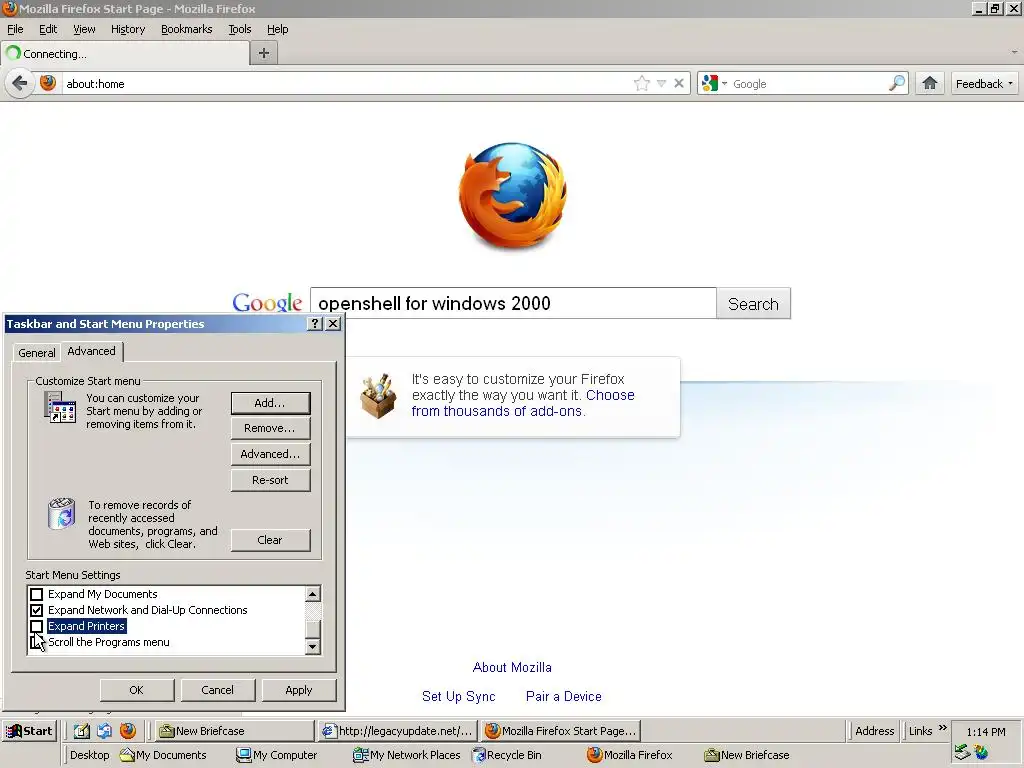Click the Search button on start page
The image size is (1024, 768).
[x=753, y=304]
